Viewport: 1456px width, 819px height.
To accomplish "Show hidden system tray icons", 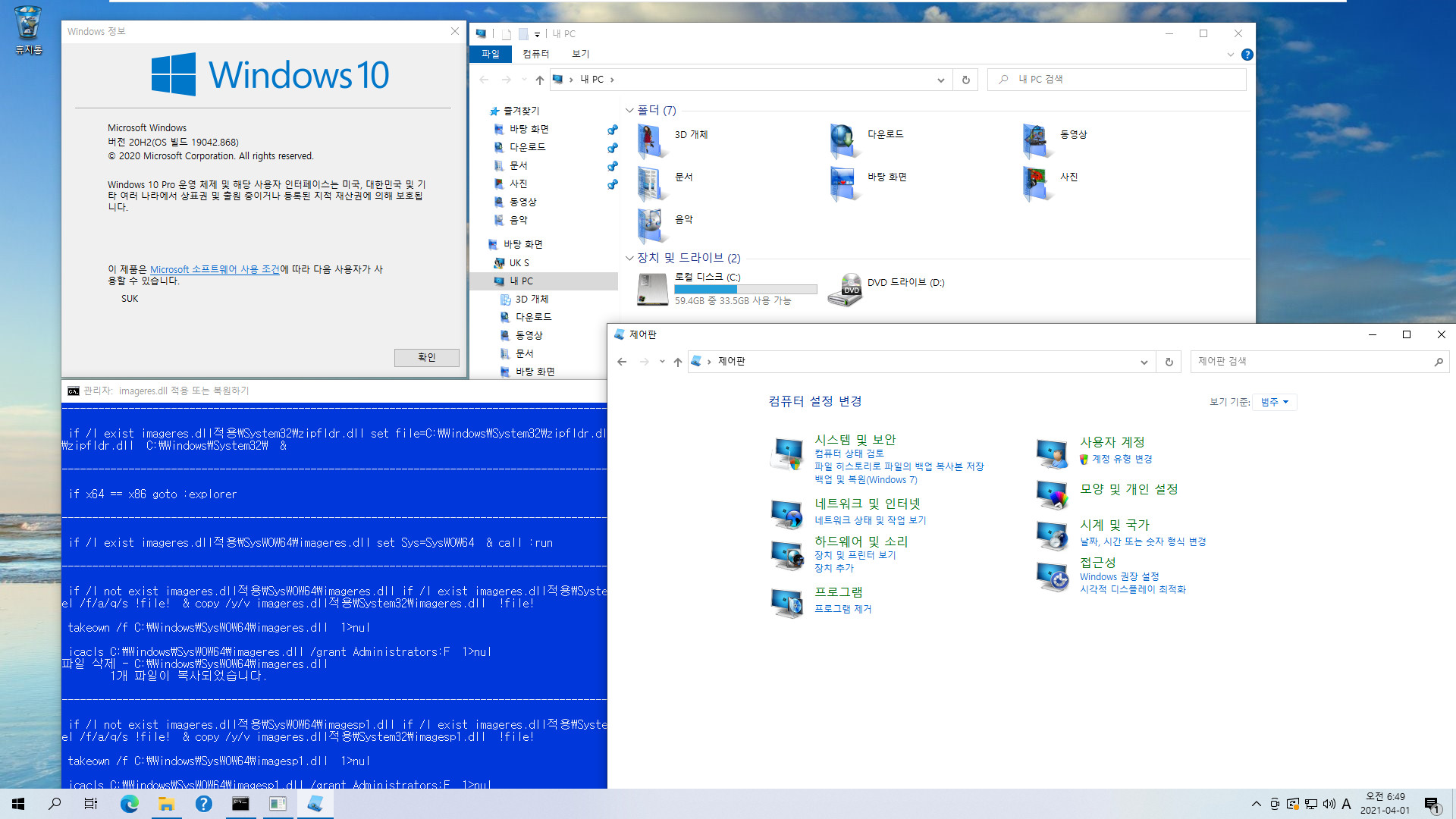I will pos(1256,804).
